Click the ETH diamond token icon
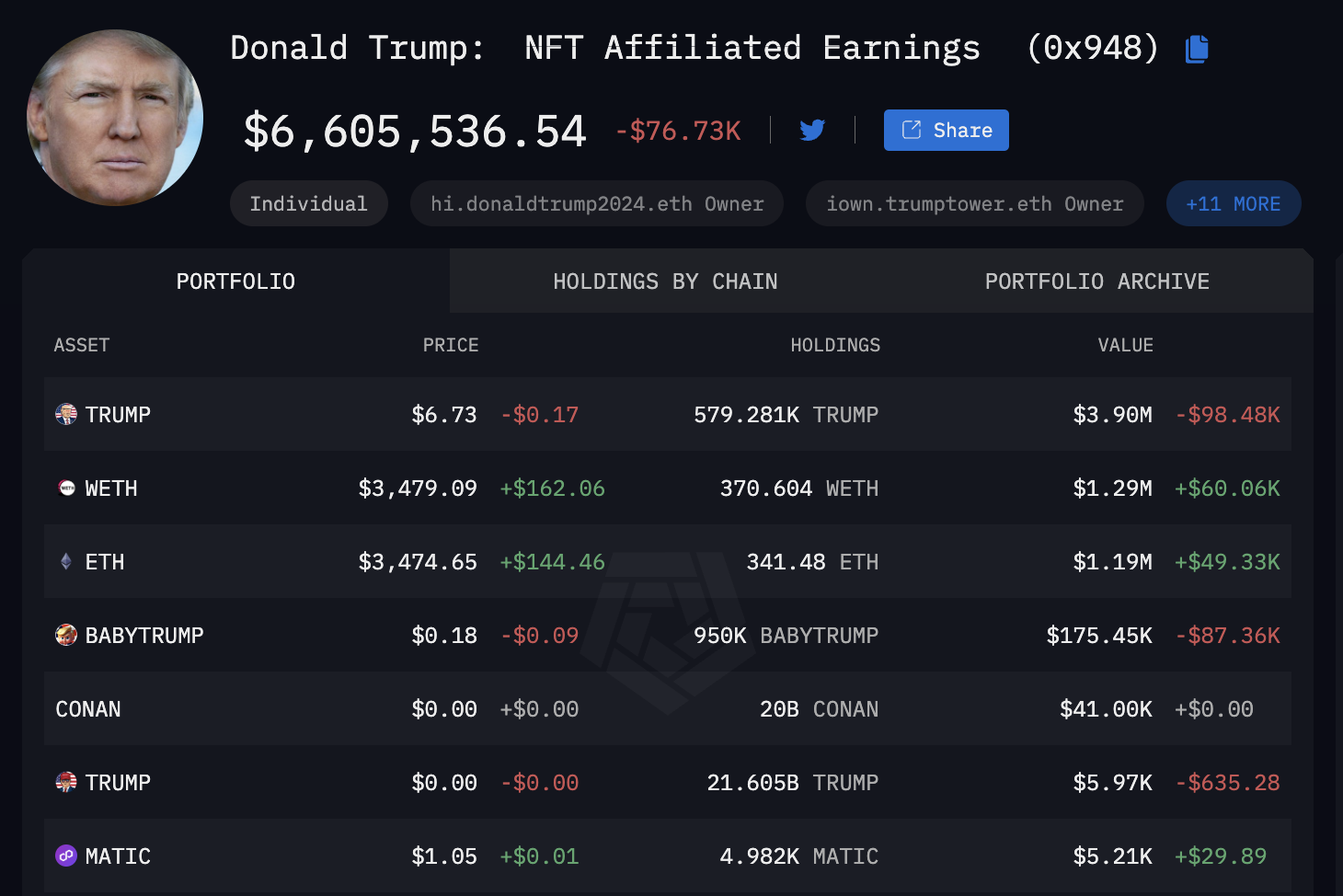 [x=66, y=562]
